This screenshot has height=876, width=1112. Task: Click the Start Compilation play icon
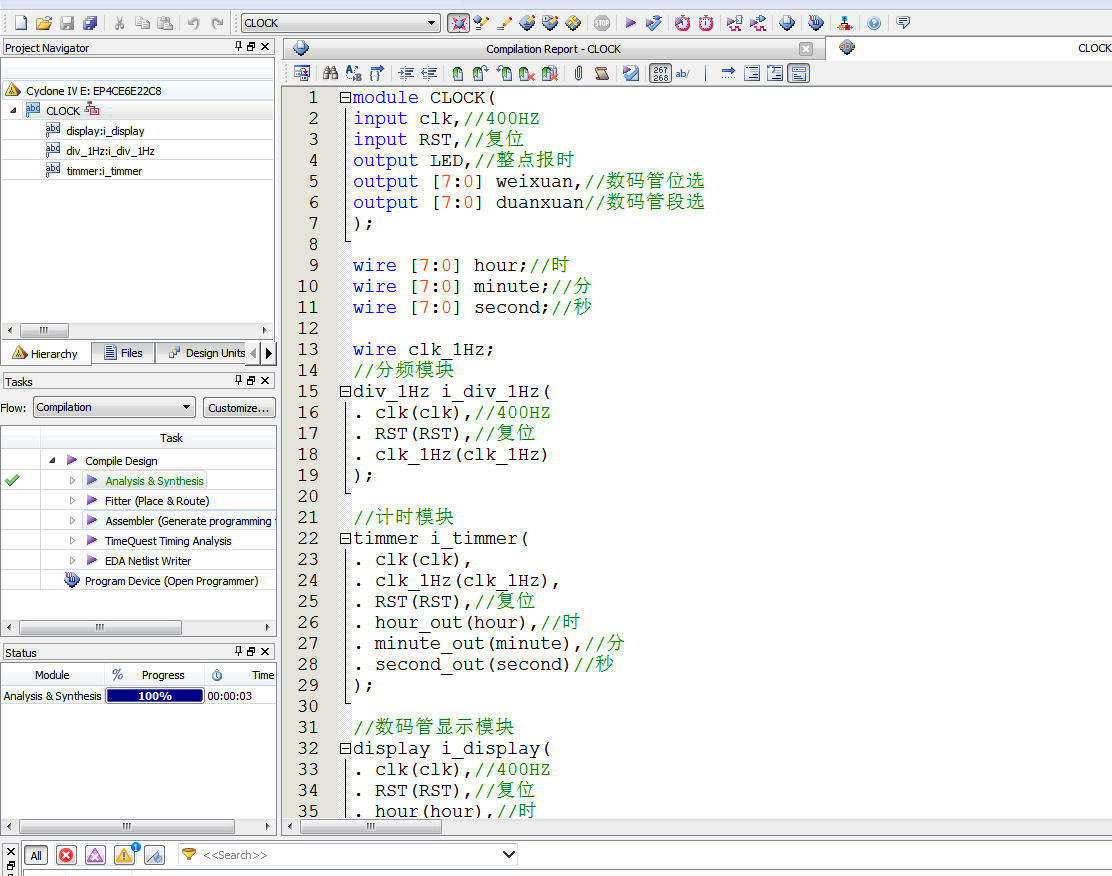[x=631, y=23]
